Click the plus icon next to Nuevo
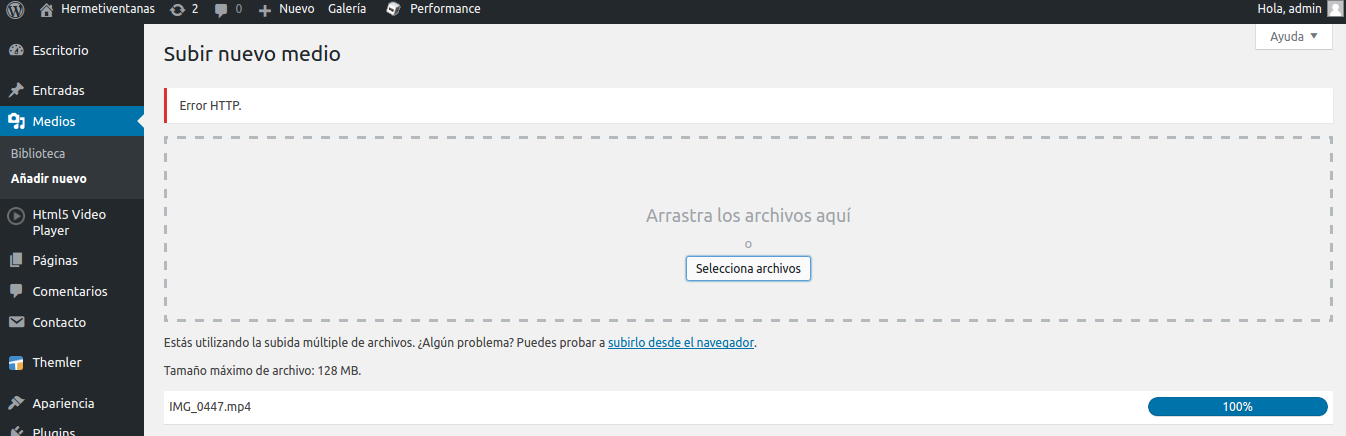Image resolution: width=1346 pixels, height=436 pixels. tap(265, 9)
